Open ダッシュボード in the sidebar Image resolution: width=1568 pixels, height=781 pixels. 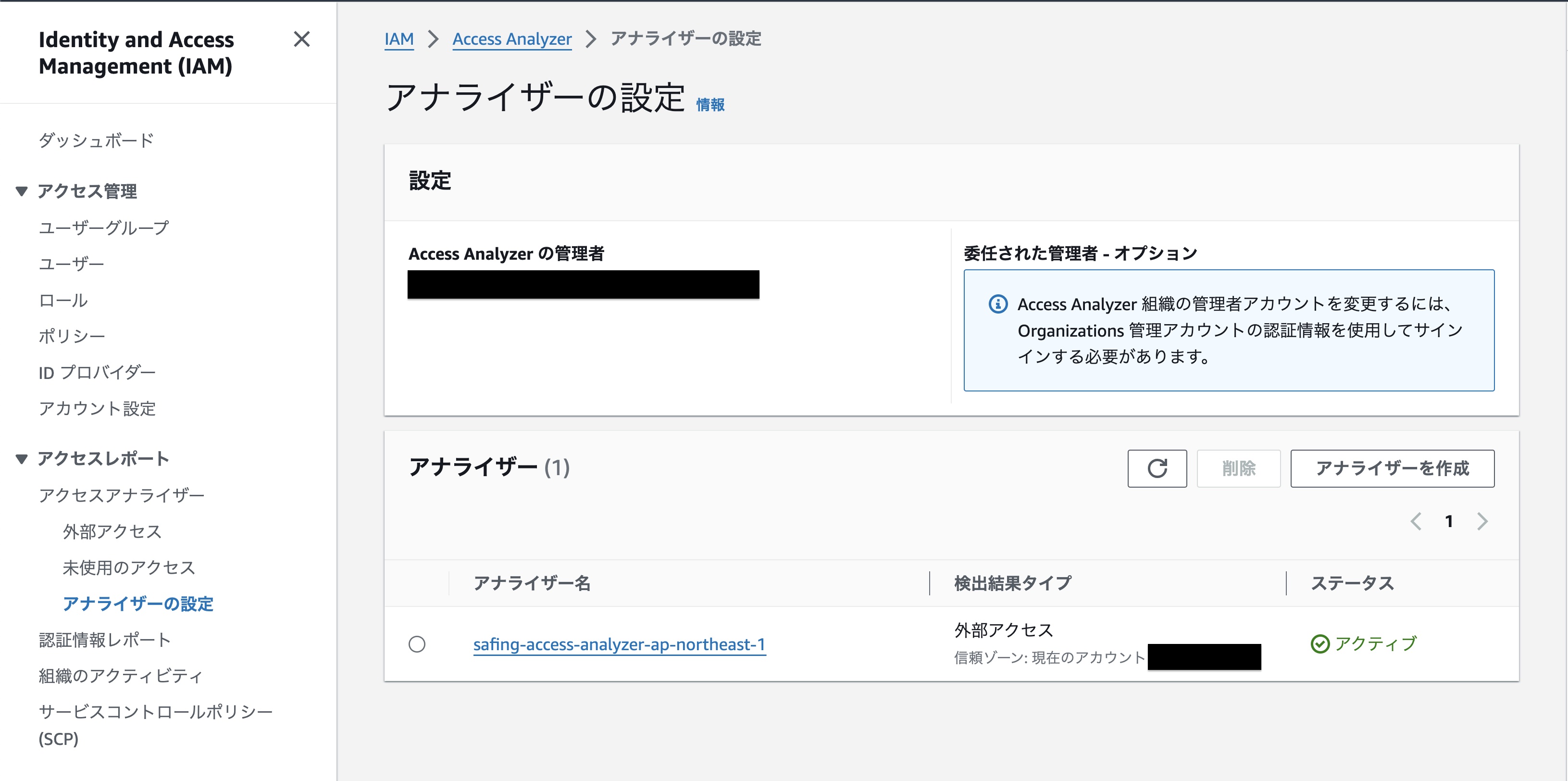pos(96,140)
